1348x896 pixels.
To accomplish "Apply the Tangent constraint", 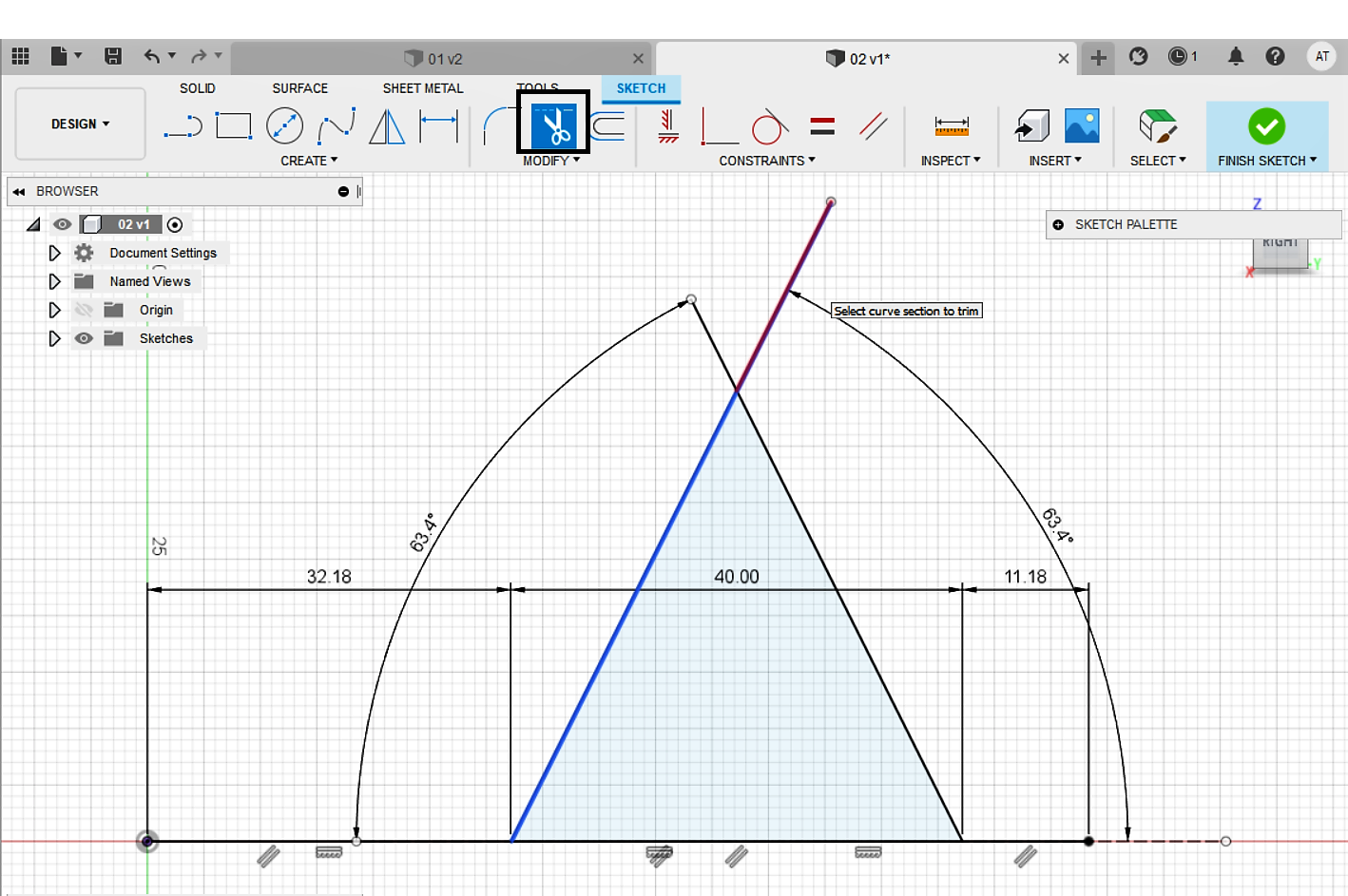I will click(769, 125).
